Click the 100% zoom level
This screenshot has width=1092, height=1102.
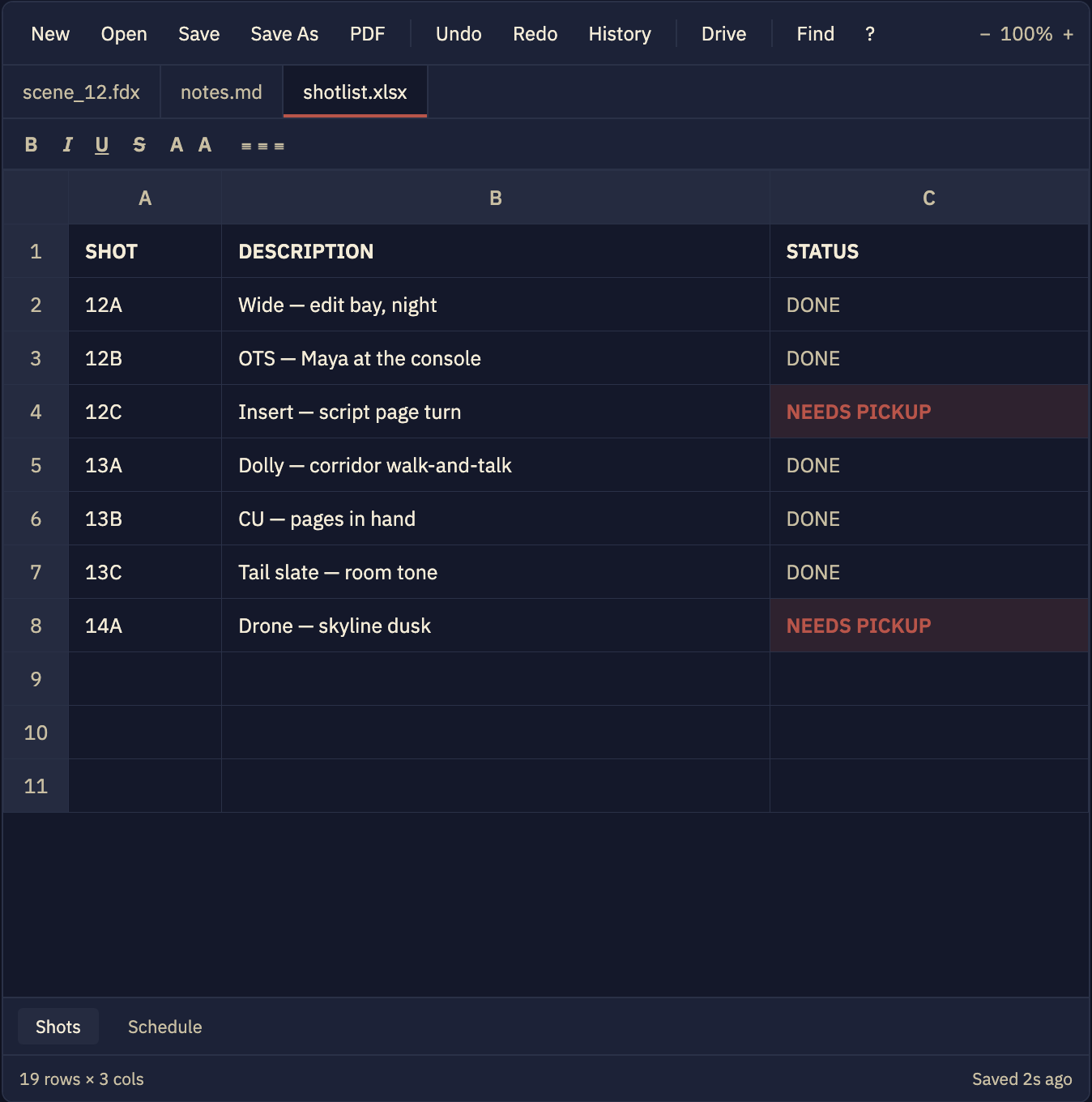[x=1026, y=34]
